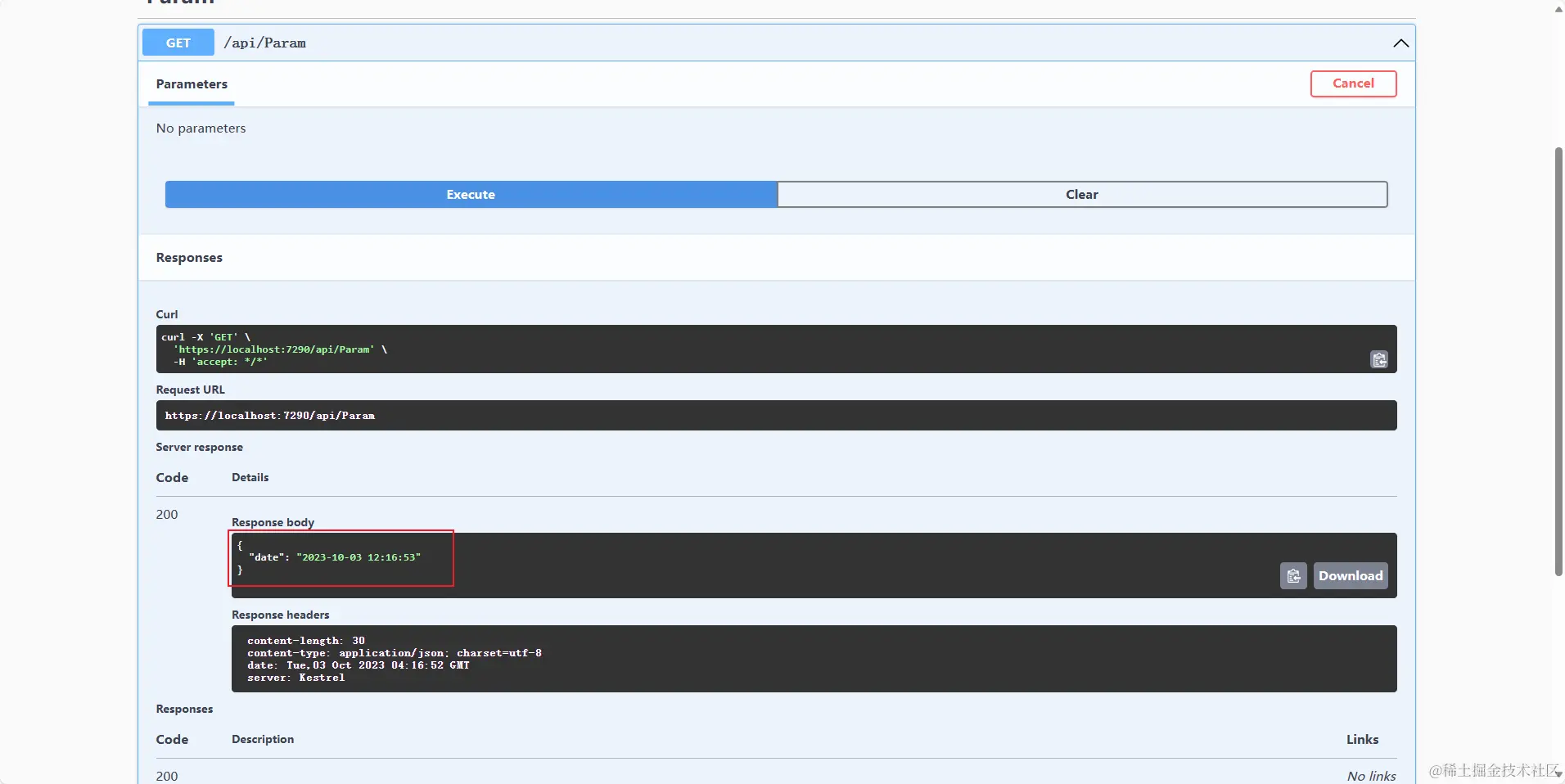Click the blue GET method badge

(178, 43)
